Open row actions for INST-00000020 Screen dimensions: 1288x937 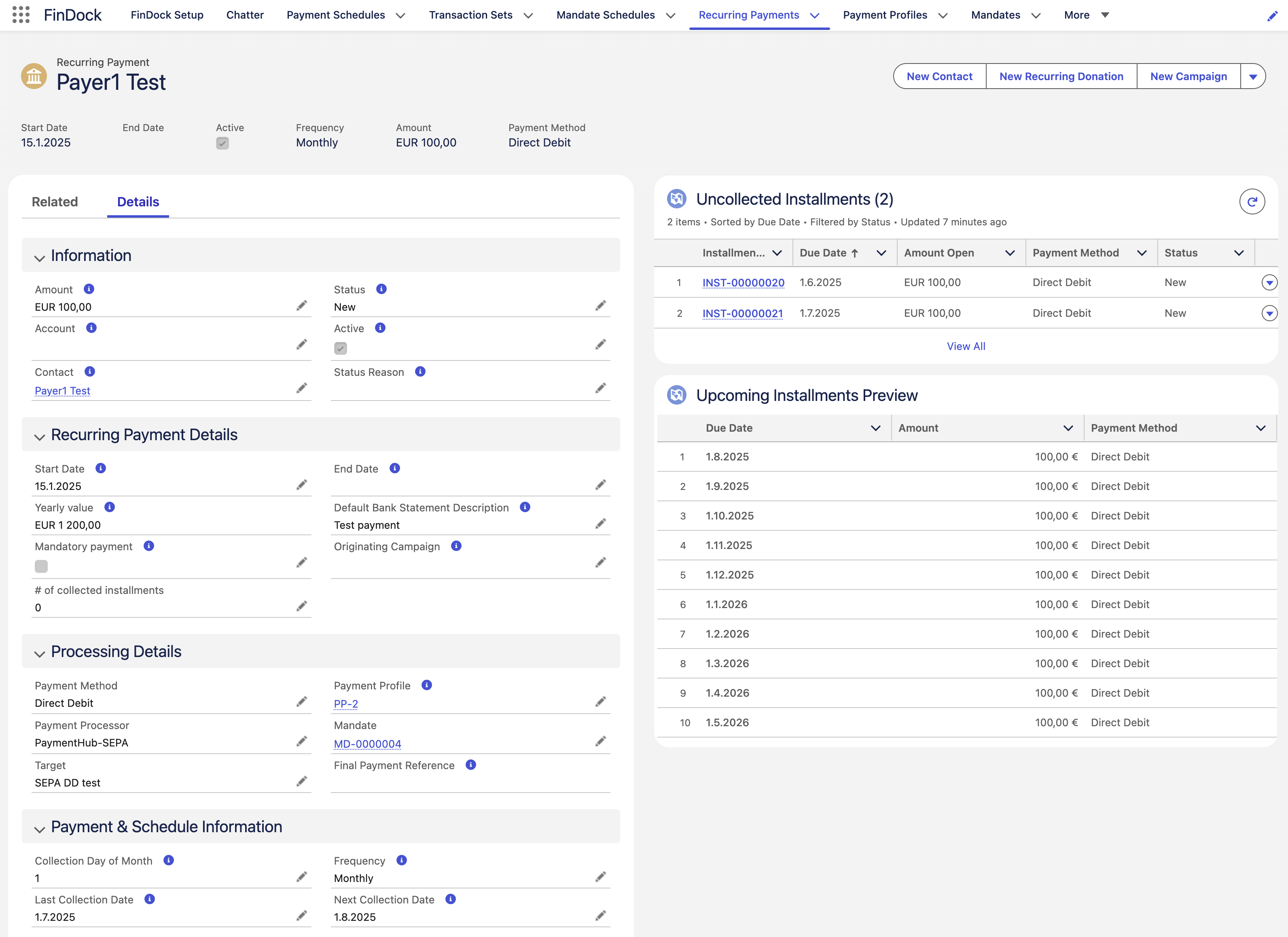click(x=1269, y=282)
